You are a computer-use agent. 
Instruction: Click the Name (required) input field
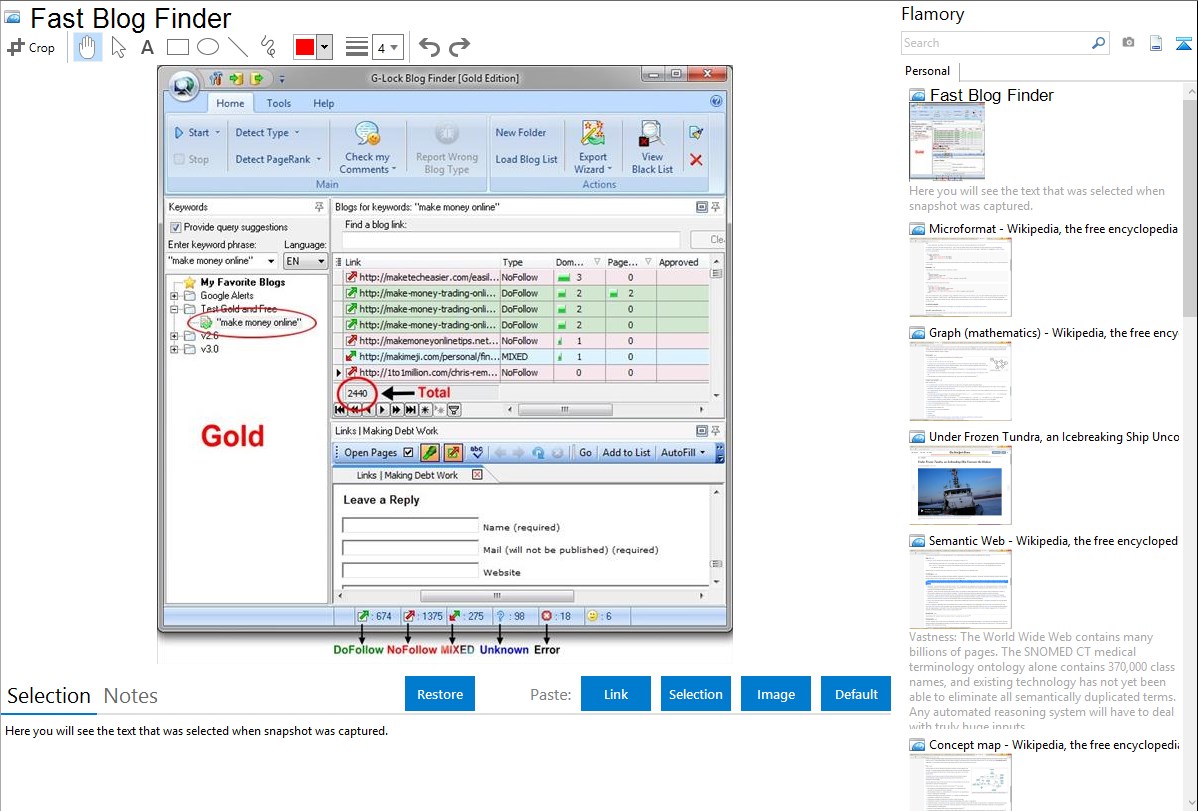click(410, 526)
